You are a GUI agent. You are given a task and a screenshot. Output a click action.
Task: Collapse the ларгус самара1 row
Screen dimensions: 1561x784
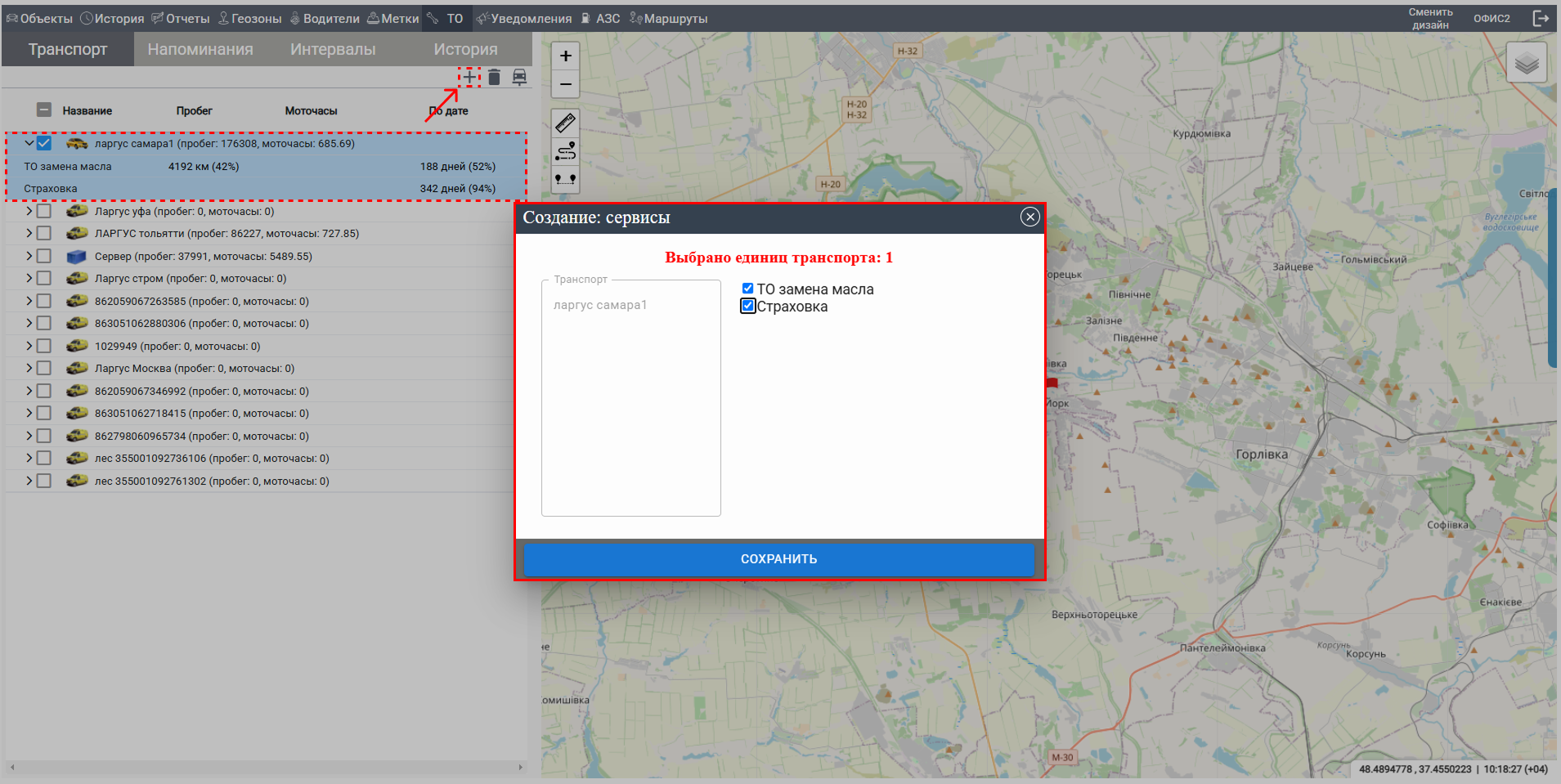coord(29,143)
